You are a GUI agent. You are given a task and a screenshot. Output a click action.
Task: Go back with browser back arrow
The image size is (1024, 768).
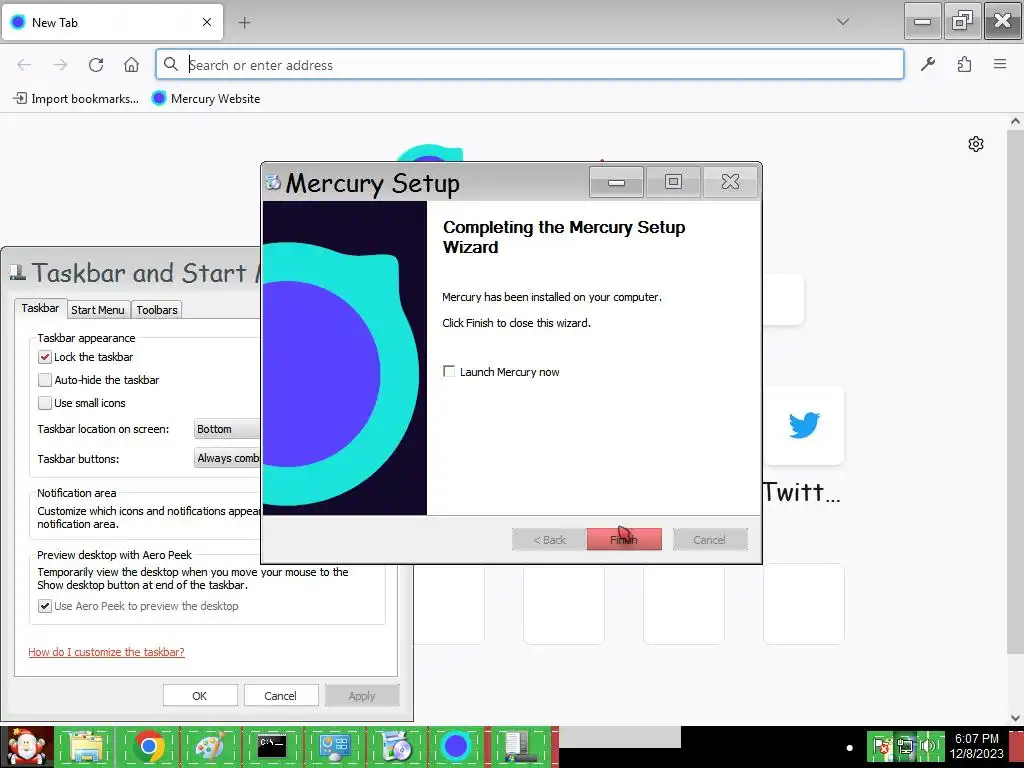pyautogui.click(x=24, y=65)
